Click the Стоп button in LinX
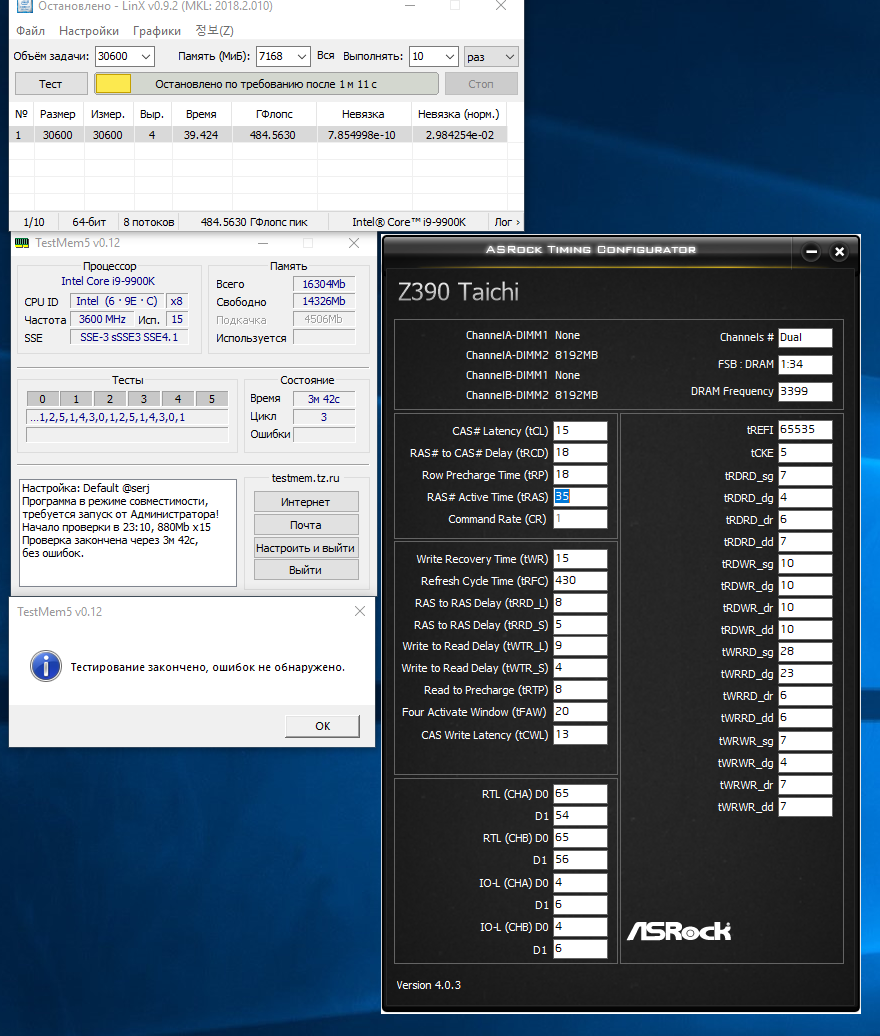 [x=480, y=84]
